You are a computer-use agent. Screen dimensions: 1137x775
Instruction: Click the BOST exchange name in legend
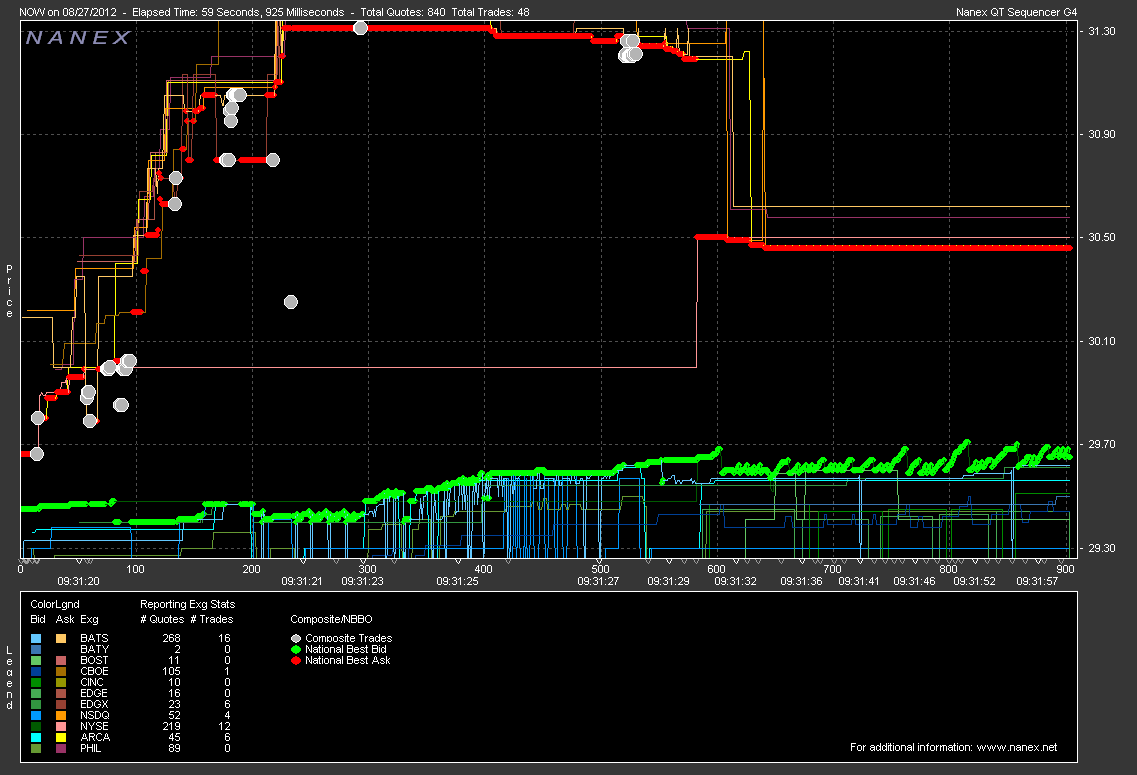(94, 660)
